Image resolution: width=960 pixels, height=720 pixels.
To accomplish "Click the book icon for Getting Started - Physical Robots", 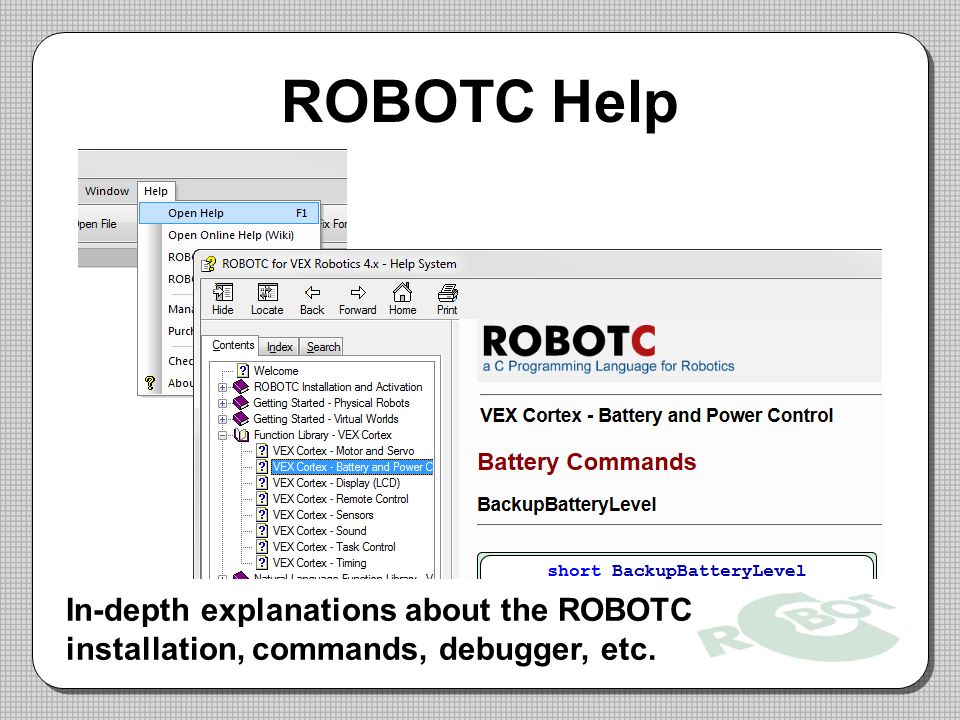I will pyautogui.click(x=241, y=402).
